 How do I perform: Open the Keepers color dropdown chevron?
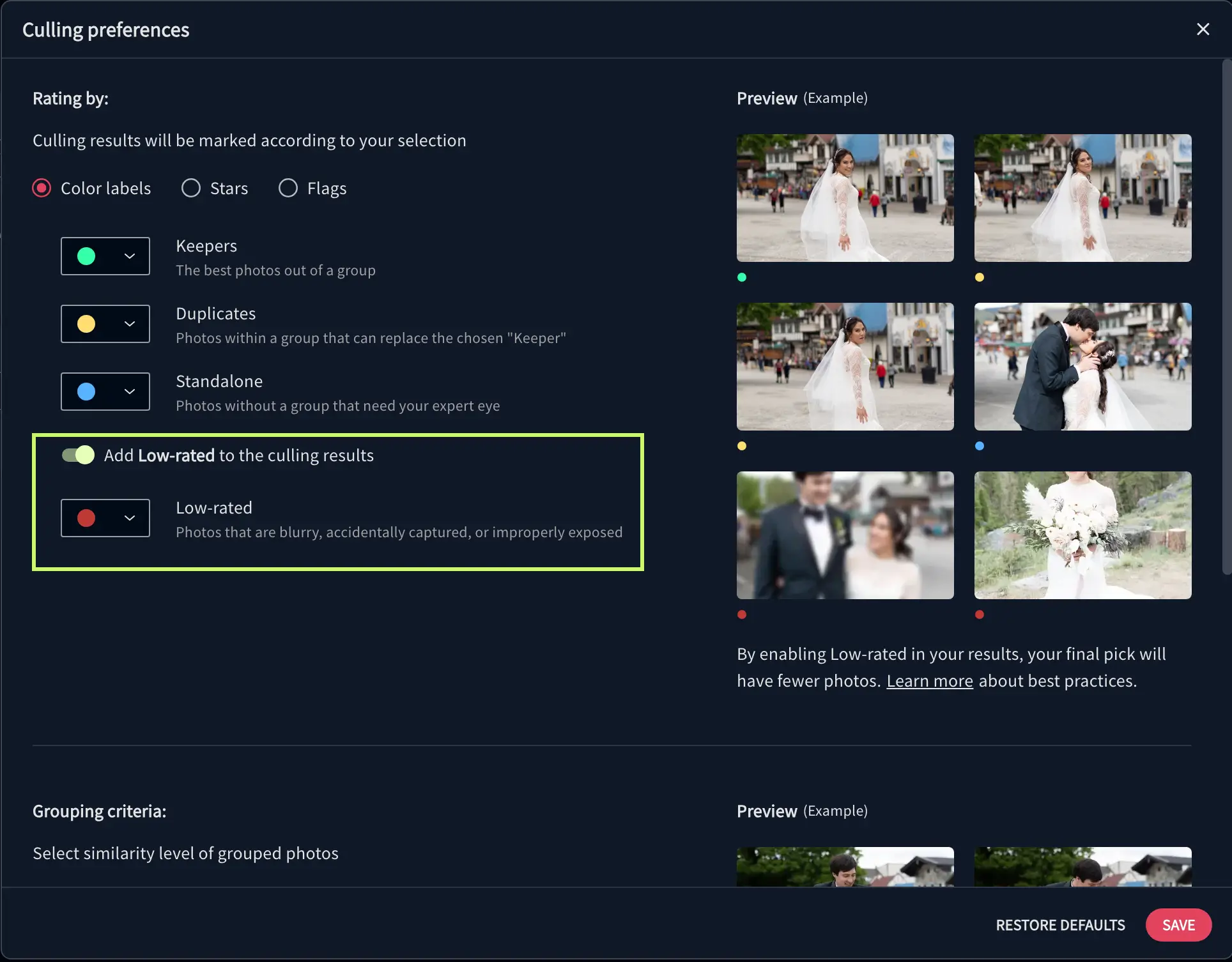point(130,256)
